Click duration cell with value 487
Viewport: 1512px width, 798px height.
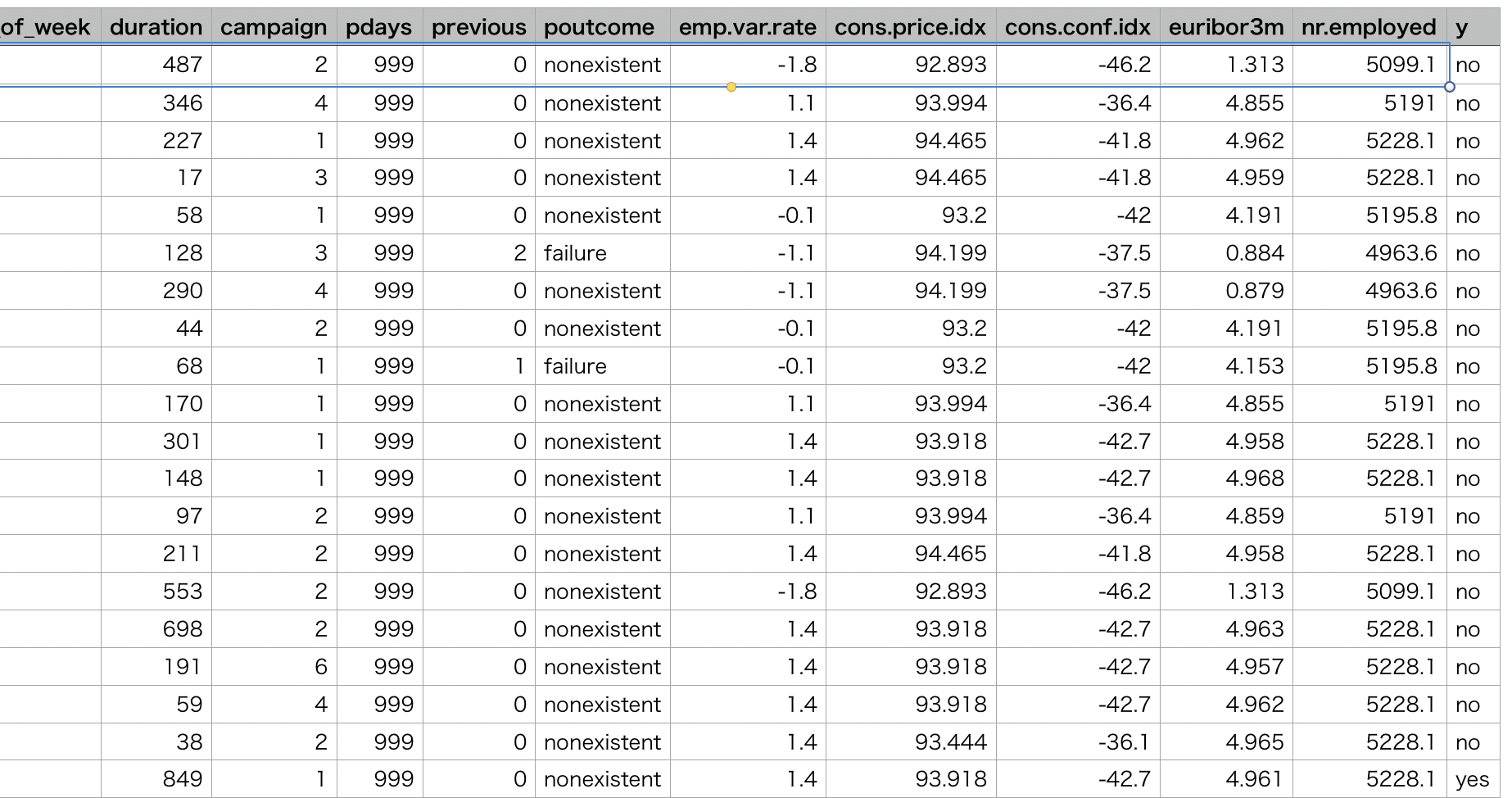[156, 65]
